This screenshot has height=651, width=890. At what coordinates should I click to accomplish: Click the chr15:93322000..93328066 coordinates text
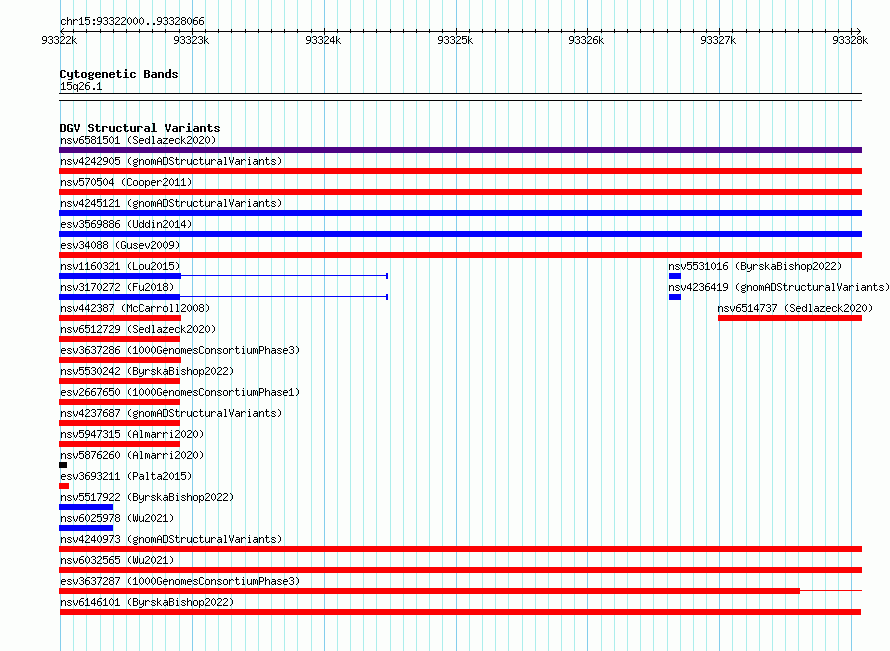coord(132,21)
